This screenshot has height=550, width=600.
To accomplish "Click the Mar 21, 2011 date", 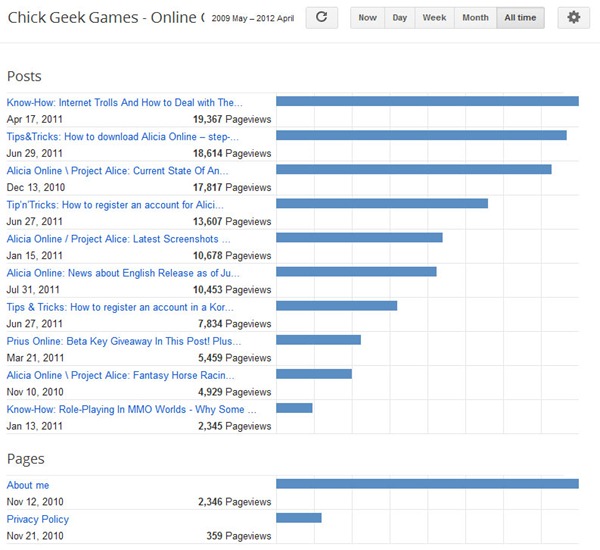I will (x=35, y=358).
